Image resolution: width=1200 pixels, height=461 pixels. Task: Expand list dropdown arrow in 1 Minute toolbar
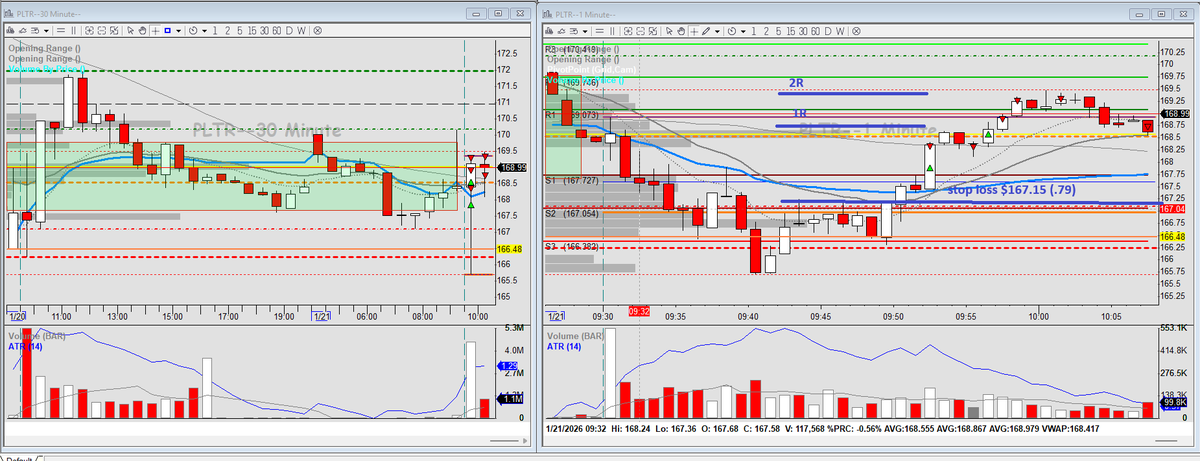tap(585, 31)
